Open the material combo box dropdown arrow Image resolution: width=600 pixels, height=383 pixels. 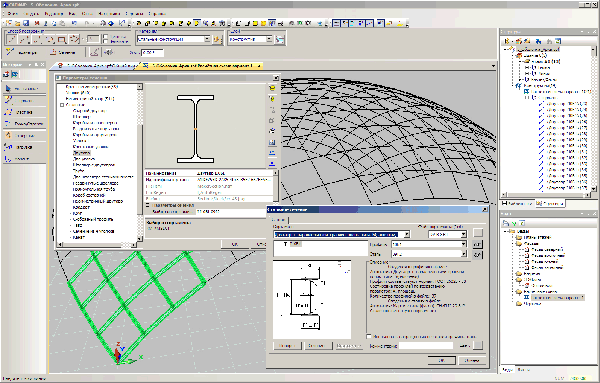tap(207, 39)
